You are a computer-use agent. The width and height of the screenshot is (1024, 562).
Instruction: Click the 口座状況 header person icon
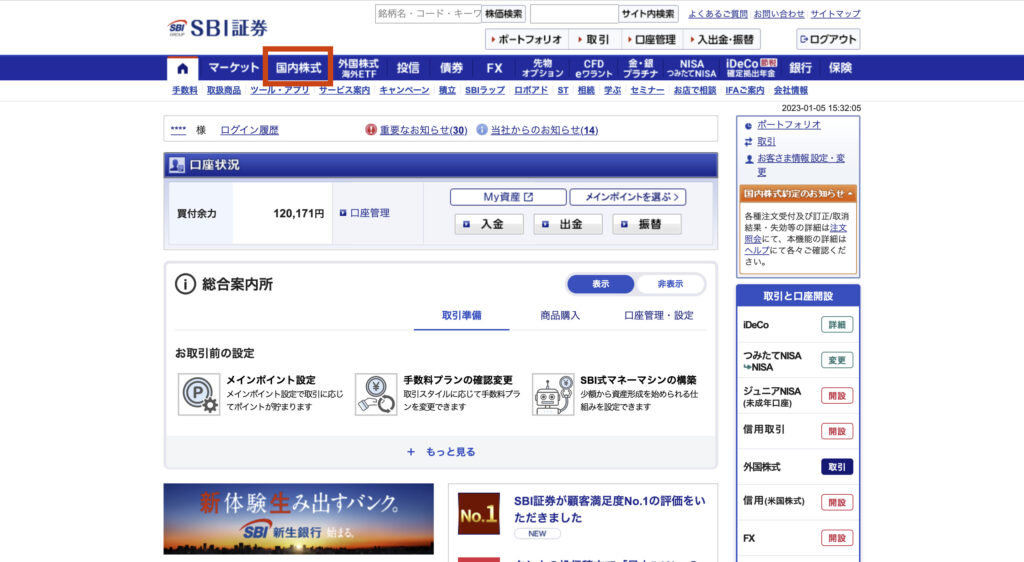pos(176,165)
